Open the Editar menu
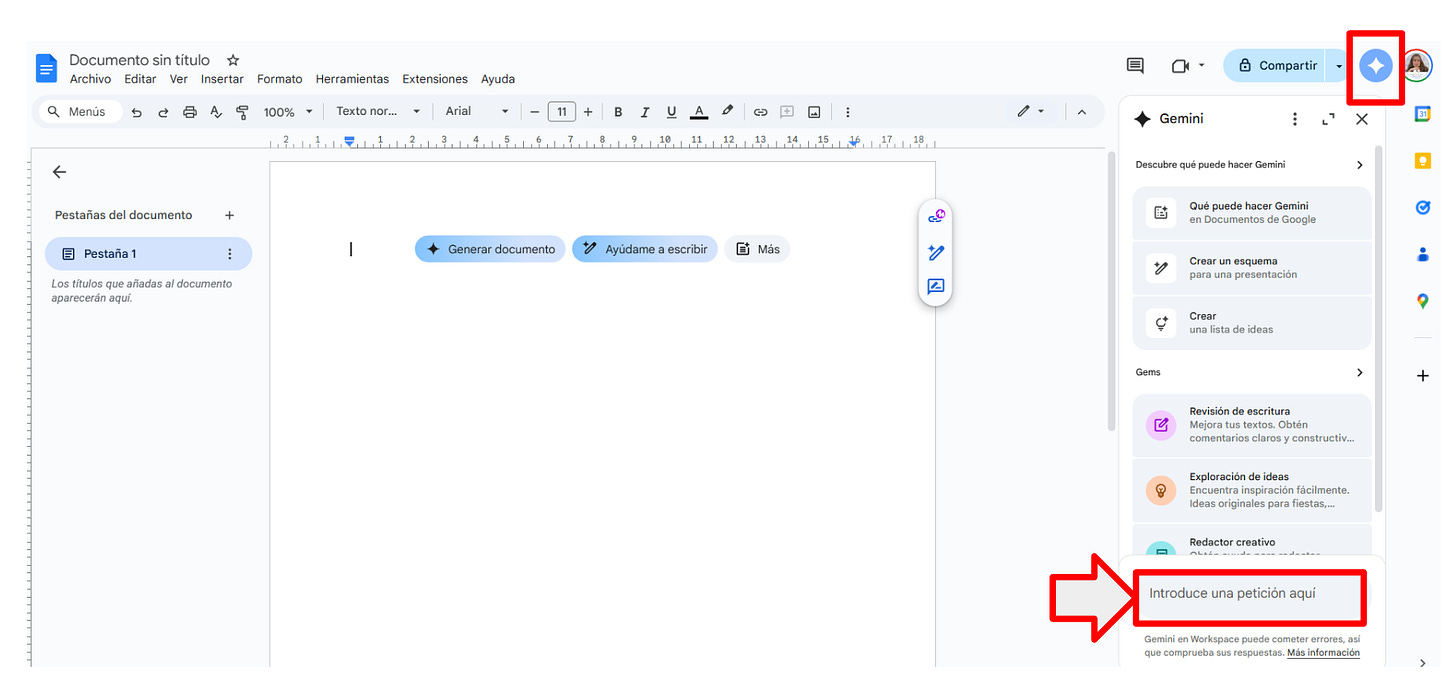The width and height of the screenshot is (1456, 673). 140,79
